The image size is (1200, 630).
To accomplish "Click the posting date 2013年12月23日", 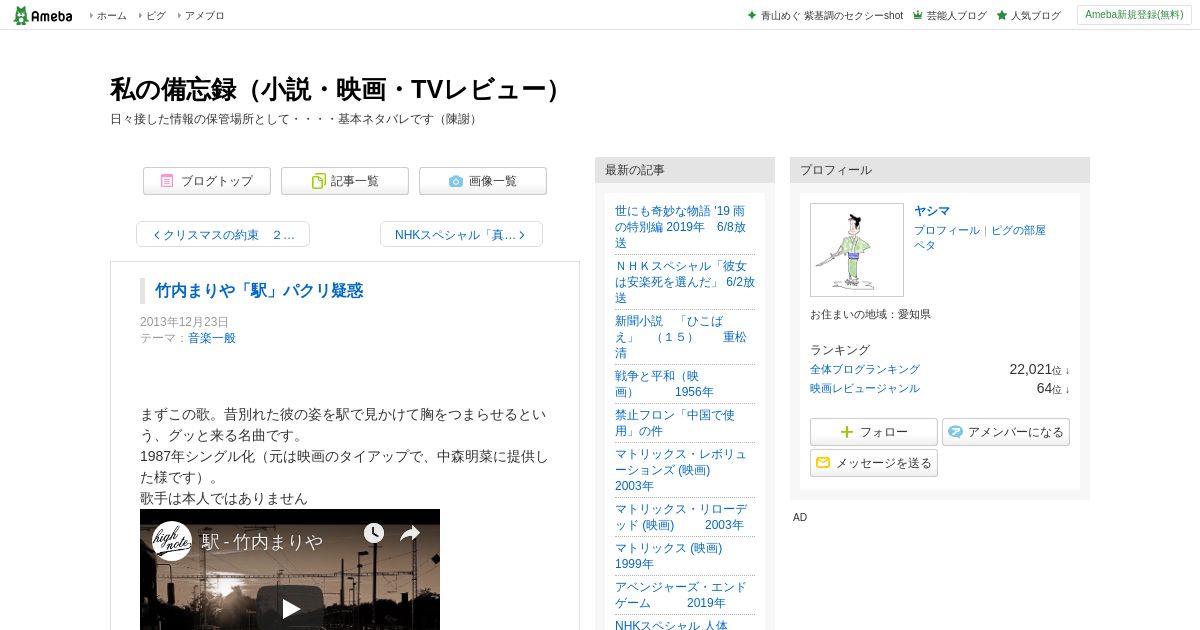I will click(x=184, y=322).
